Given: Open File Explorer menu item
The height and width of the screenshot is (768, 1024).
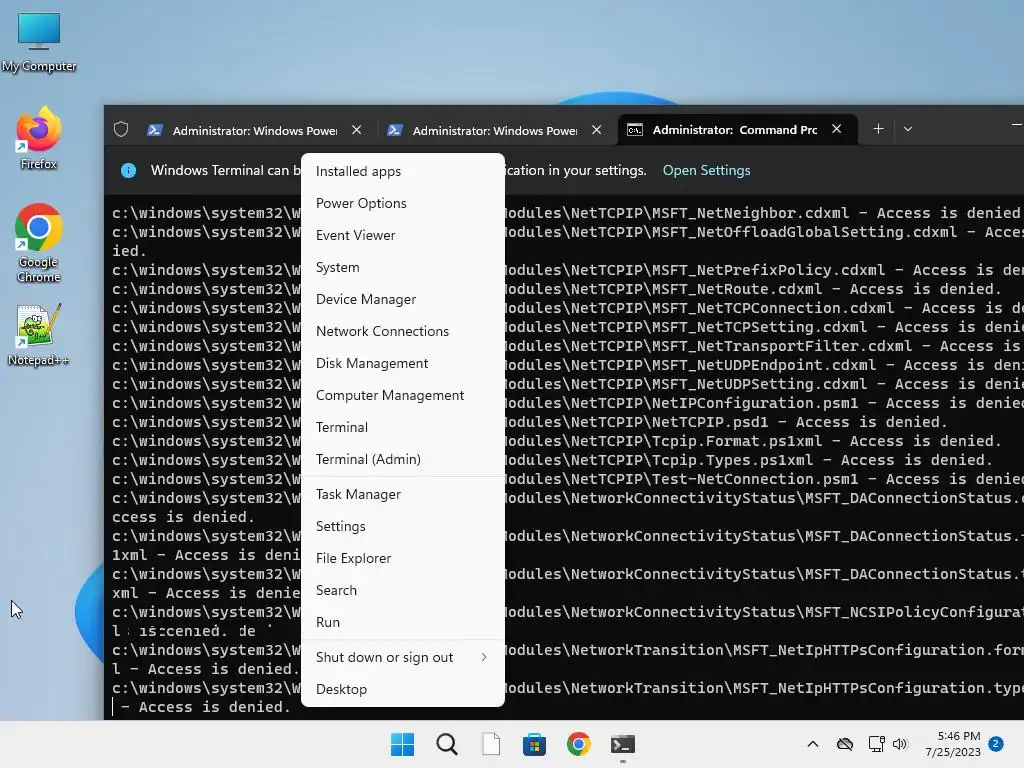Looking at the screenshot, I should pos(403,558).
